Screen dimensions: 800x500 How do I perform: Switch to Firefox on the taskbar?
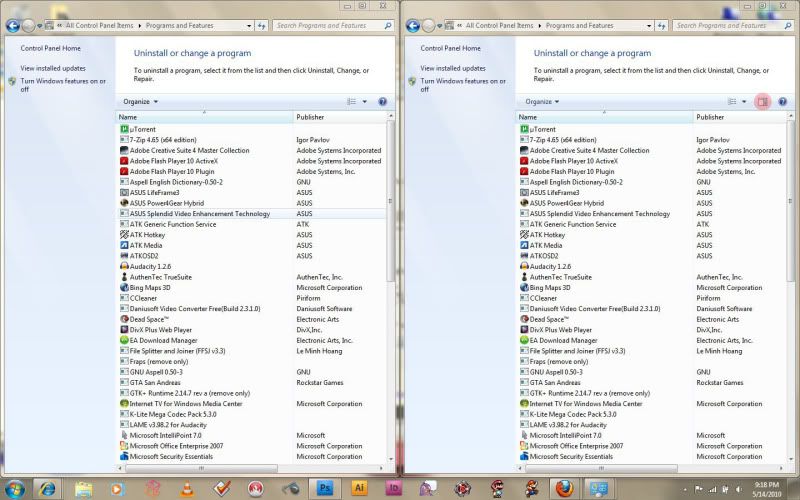click(x=564, y=488)
